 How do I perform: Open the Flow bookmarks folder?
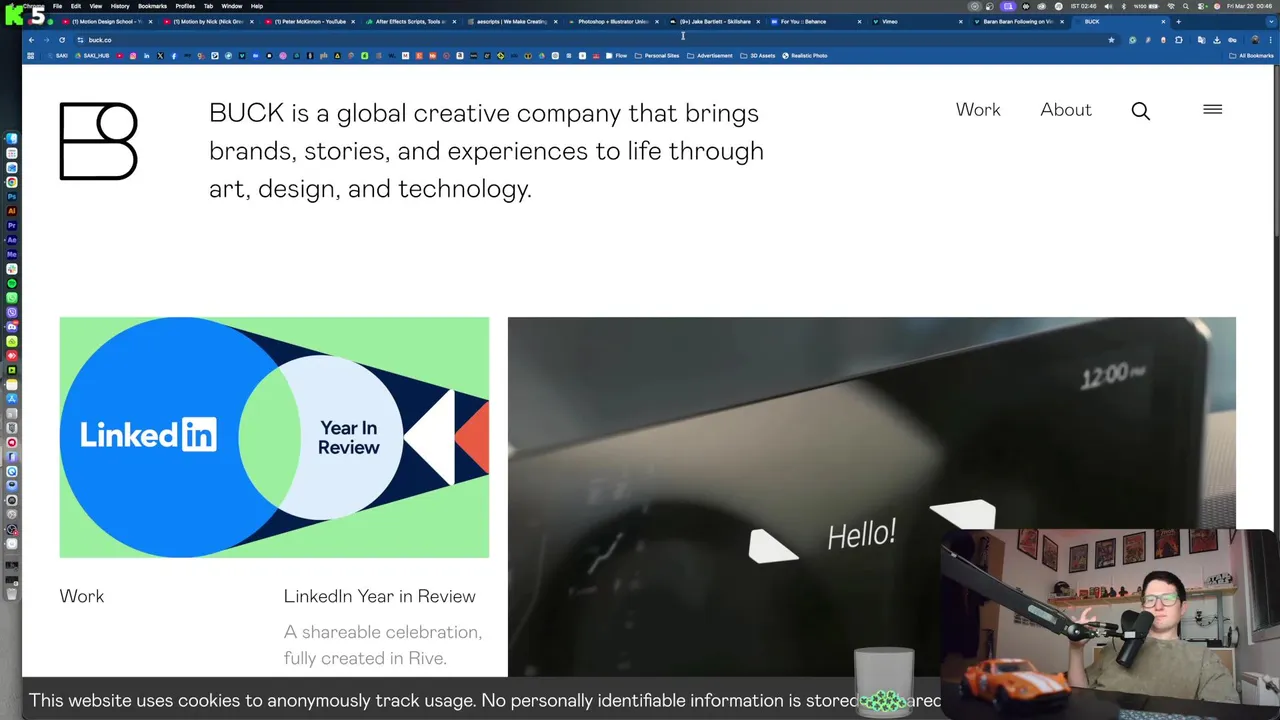click(x=617, y=56)
